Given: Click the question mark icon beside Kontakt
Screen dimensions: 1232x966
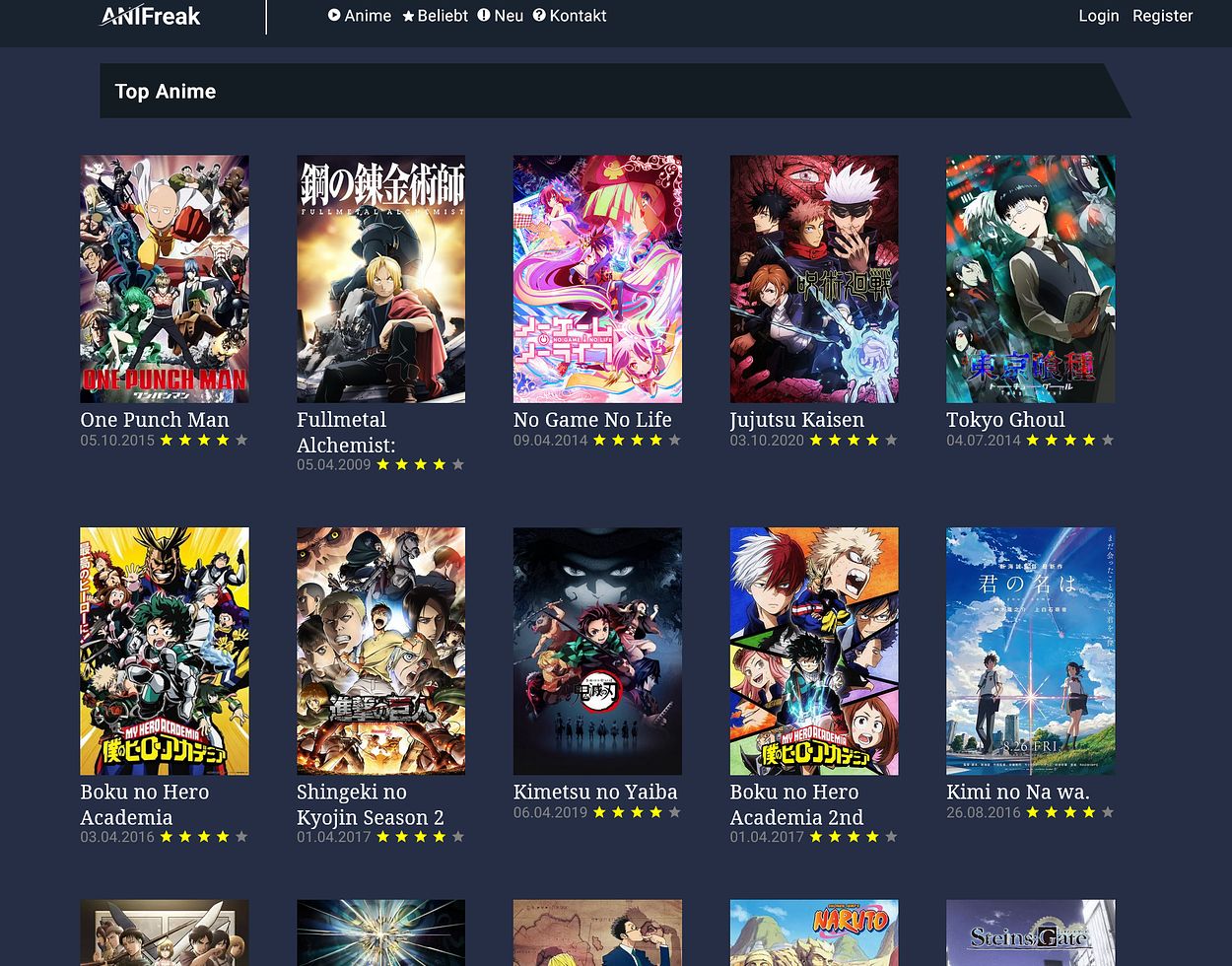Looking at the screenshot, I should click(x=539, y=16).
